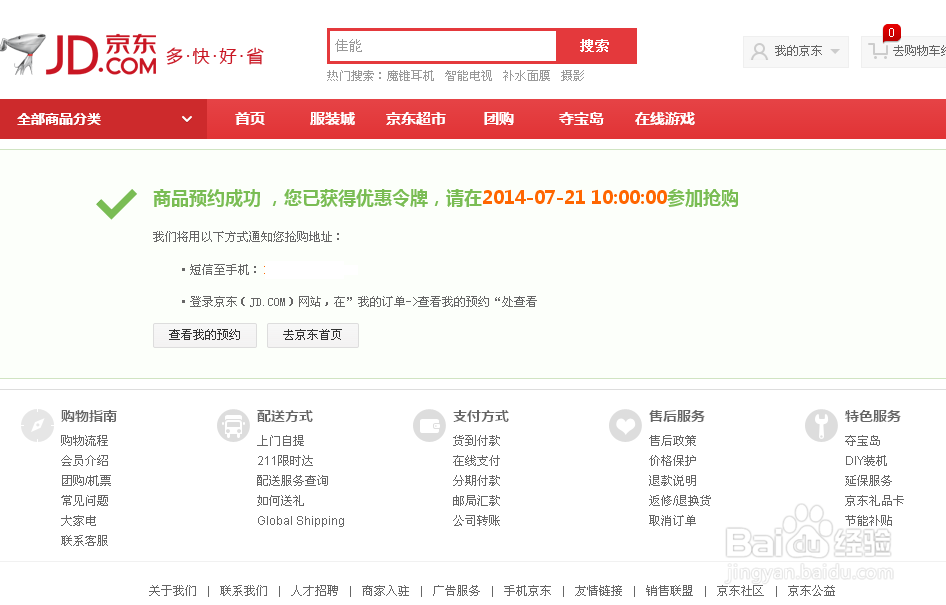Click the heart icon beside 售后服务
The width and height of the screenshot is (946, 605).
tap(625, 425)
